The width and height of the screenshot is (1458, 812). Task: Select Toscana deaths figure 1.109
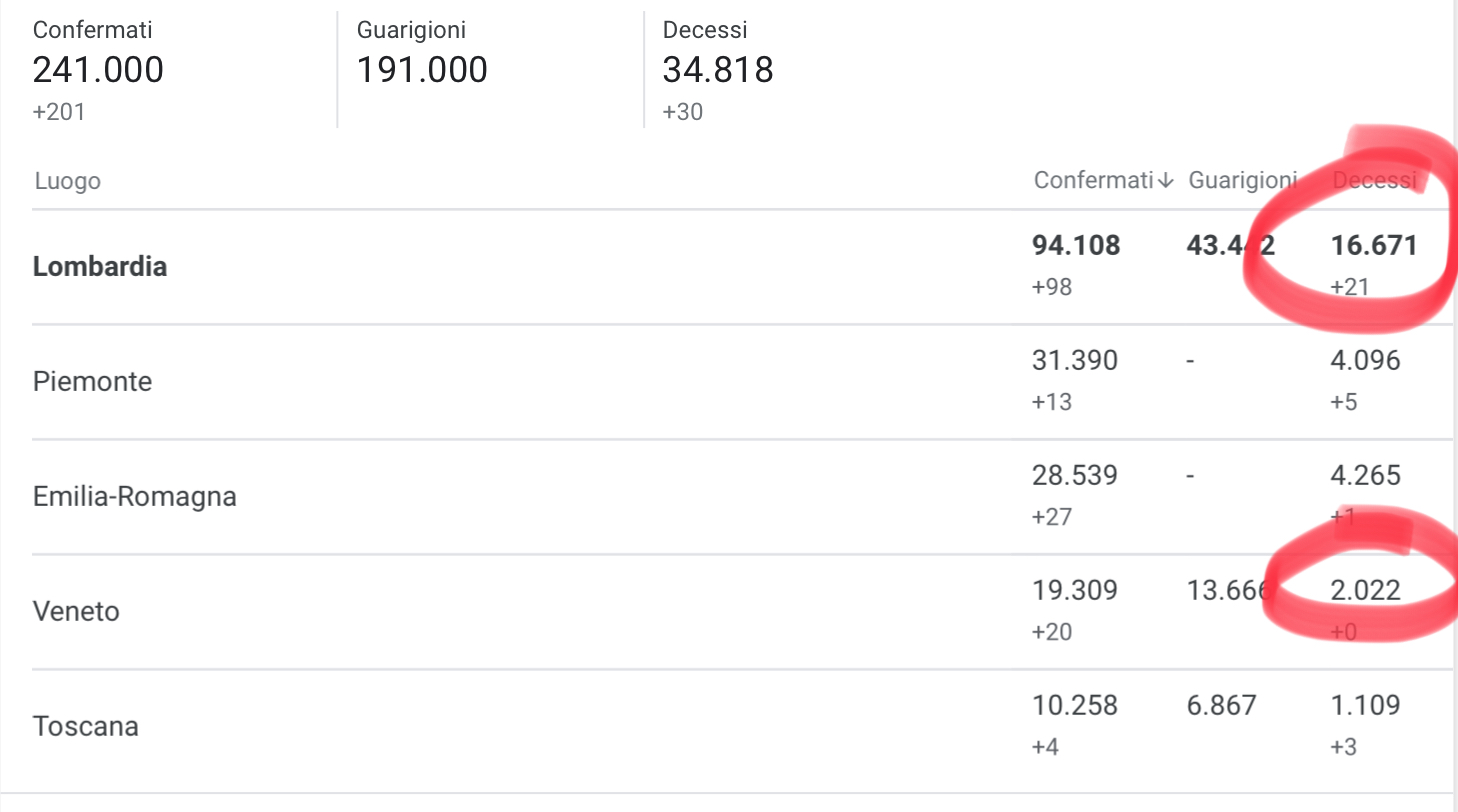click(1365, 705)
